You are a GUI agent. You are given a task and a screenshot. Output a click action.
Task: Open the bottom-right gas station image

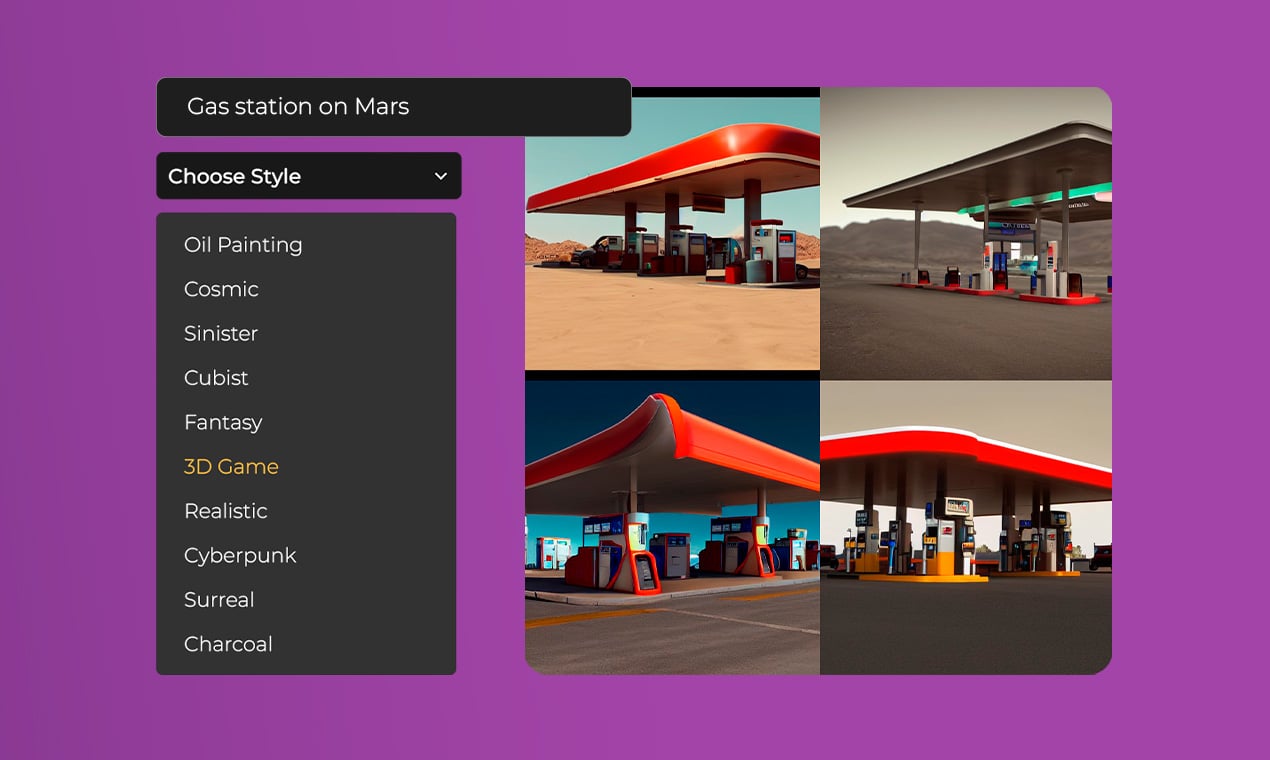tap(966, 525)
